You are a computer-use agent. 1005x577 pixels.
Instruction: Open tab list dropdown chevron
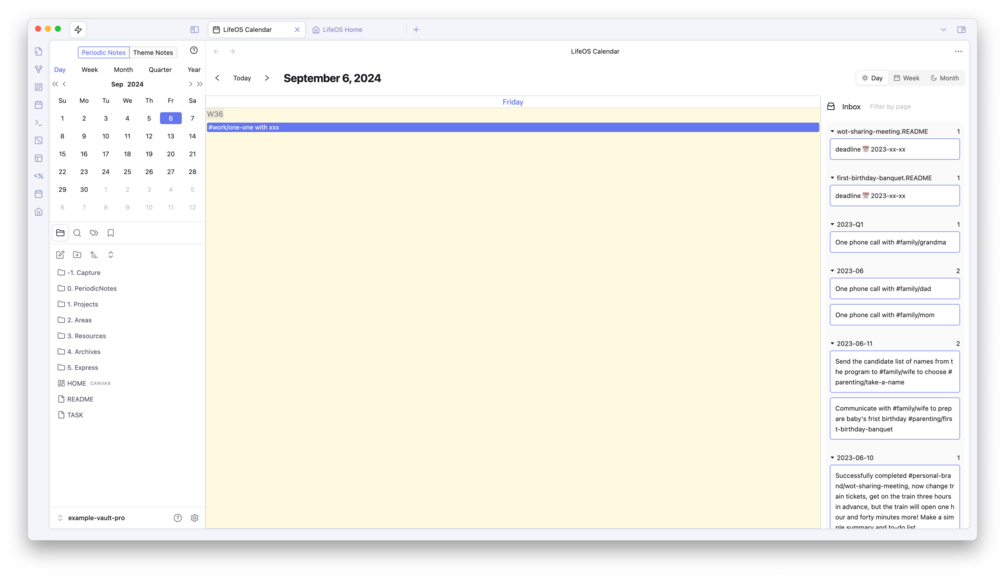pos(943,29)
